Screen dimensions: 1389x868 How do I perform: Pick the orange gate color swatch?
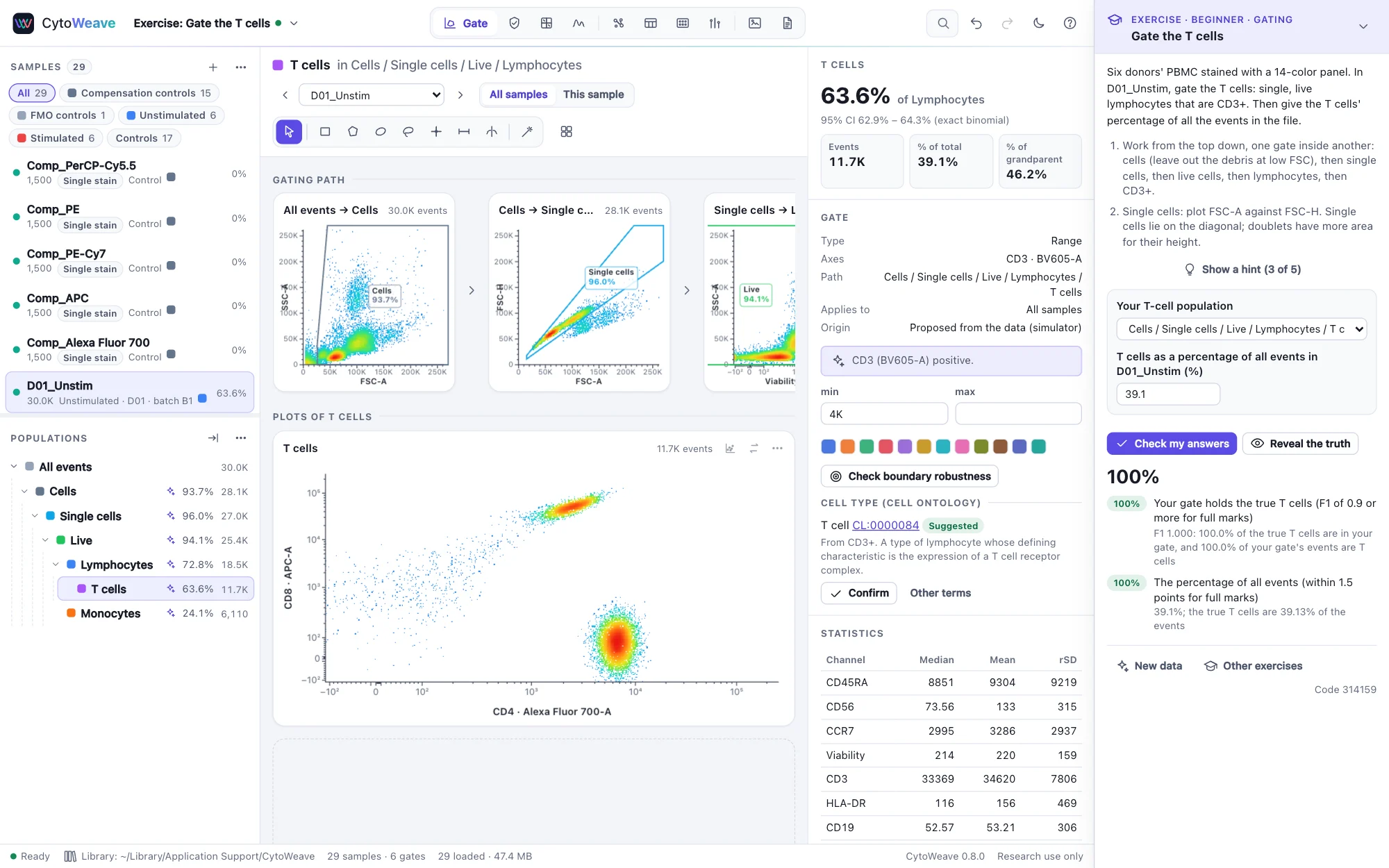(847, 446)
